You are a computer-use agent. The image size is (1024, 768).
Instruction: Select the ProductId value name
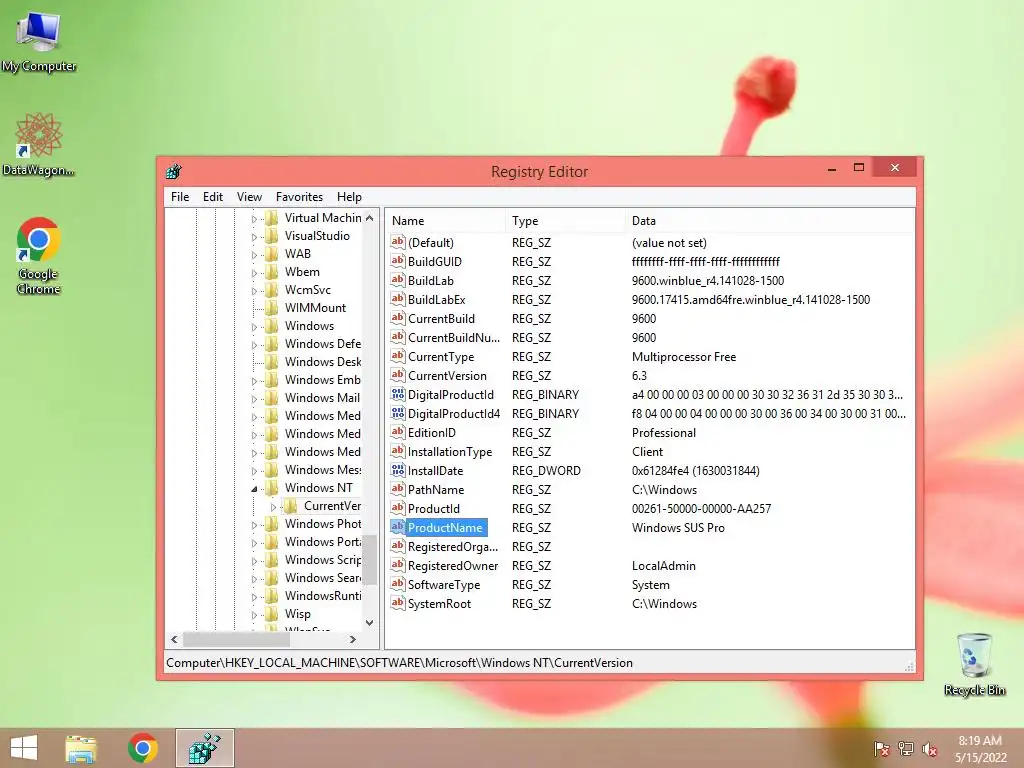pyautogui.click(x=434, y=509)
